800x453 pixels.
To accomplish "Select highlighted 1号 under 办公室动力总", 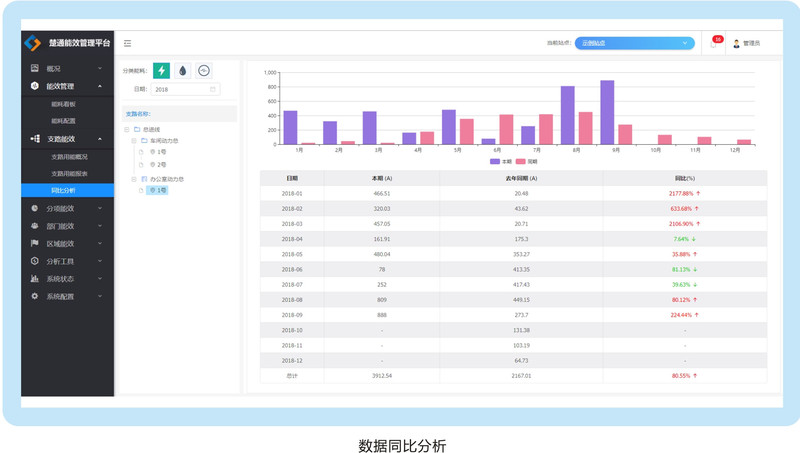I will (x=157, y=190).
